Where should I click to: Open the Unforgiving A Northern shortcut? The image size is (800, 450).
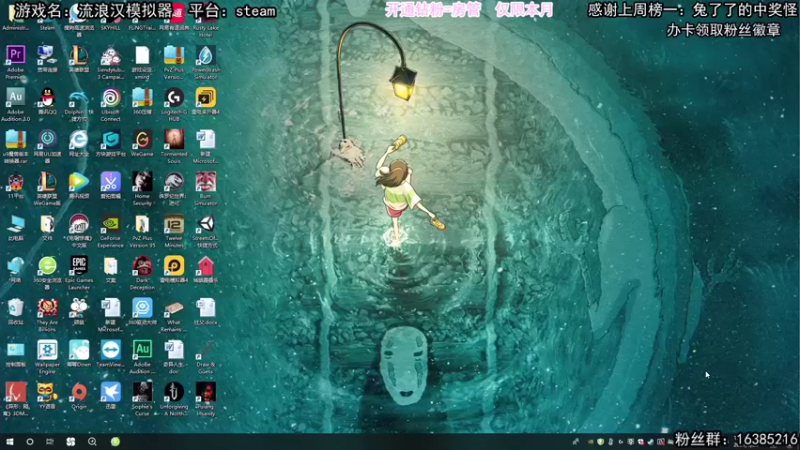pyautogui.click(x=174, y=392)
